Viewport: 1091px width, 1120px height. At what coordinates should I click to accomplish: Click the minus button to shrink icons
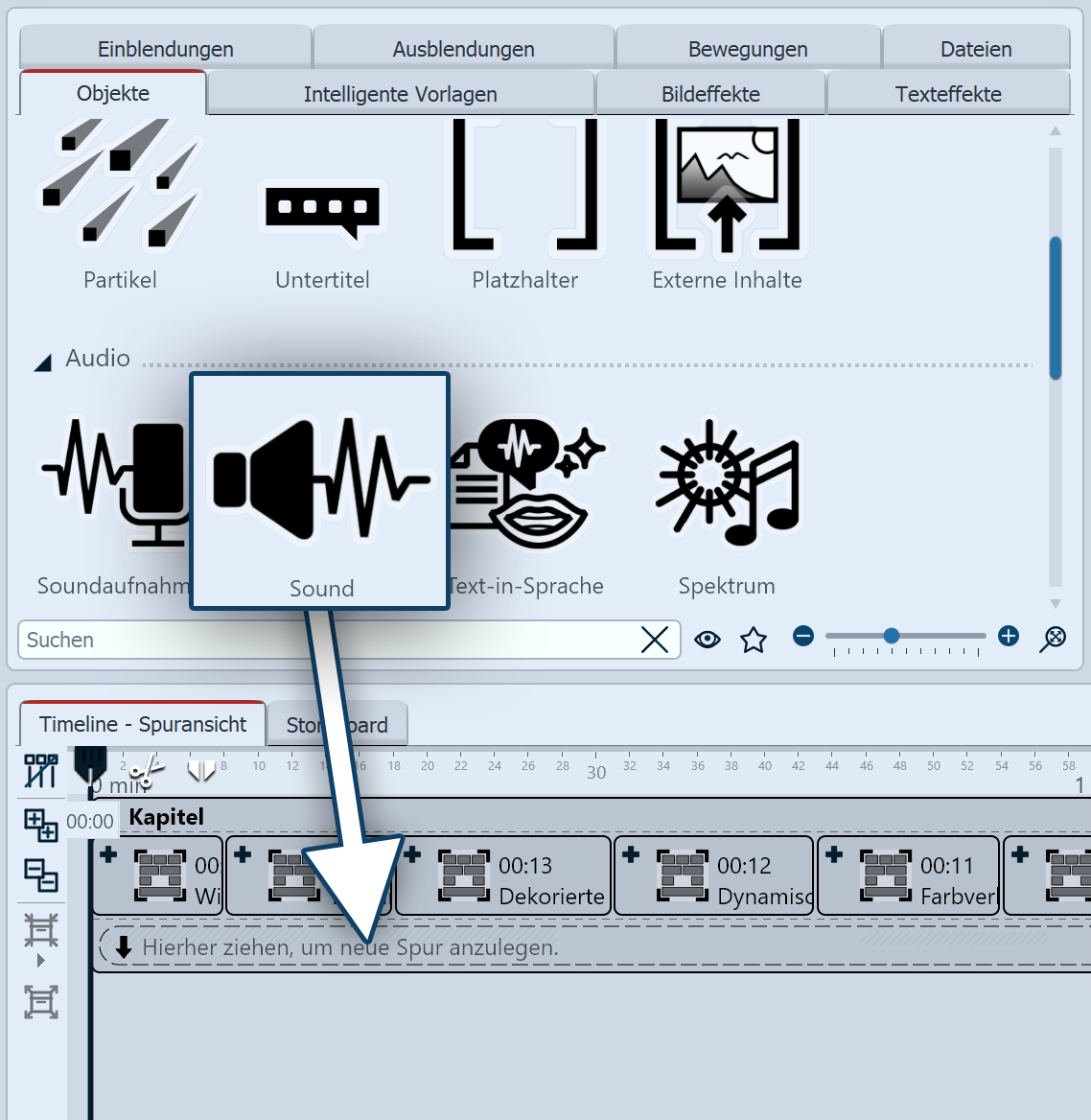[803, 636]
